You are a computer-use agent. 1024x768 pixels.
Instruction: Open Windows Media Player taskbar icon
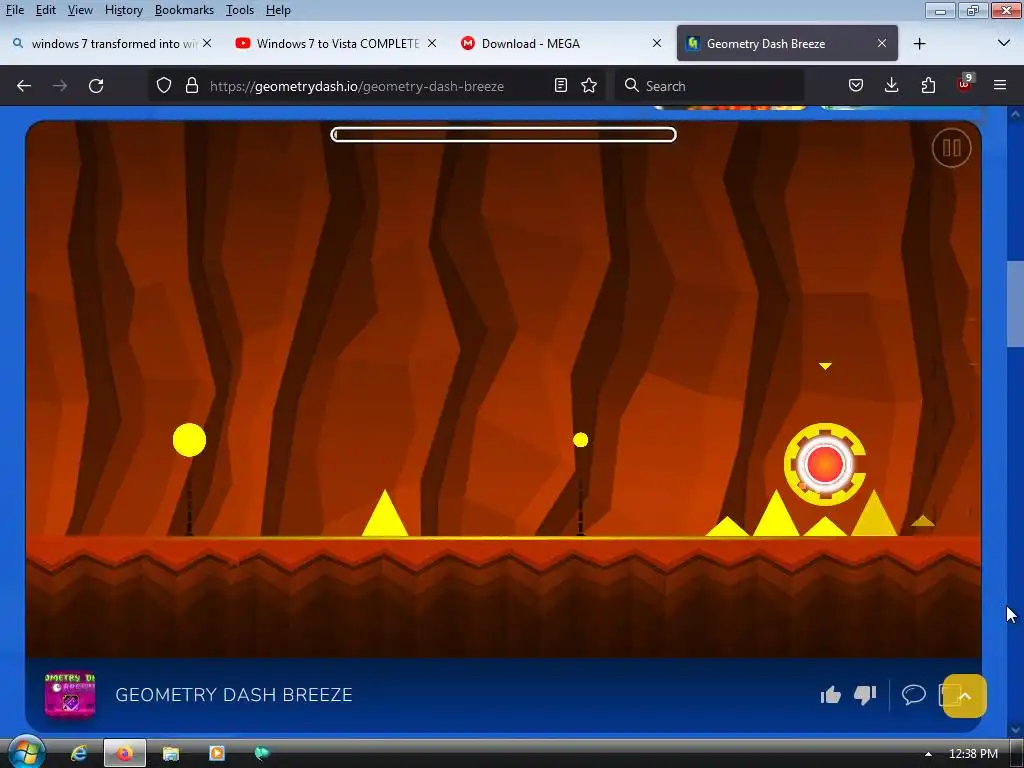click(x=216, y=754)
